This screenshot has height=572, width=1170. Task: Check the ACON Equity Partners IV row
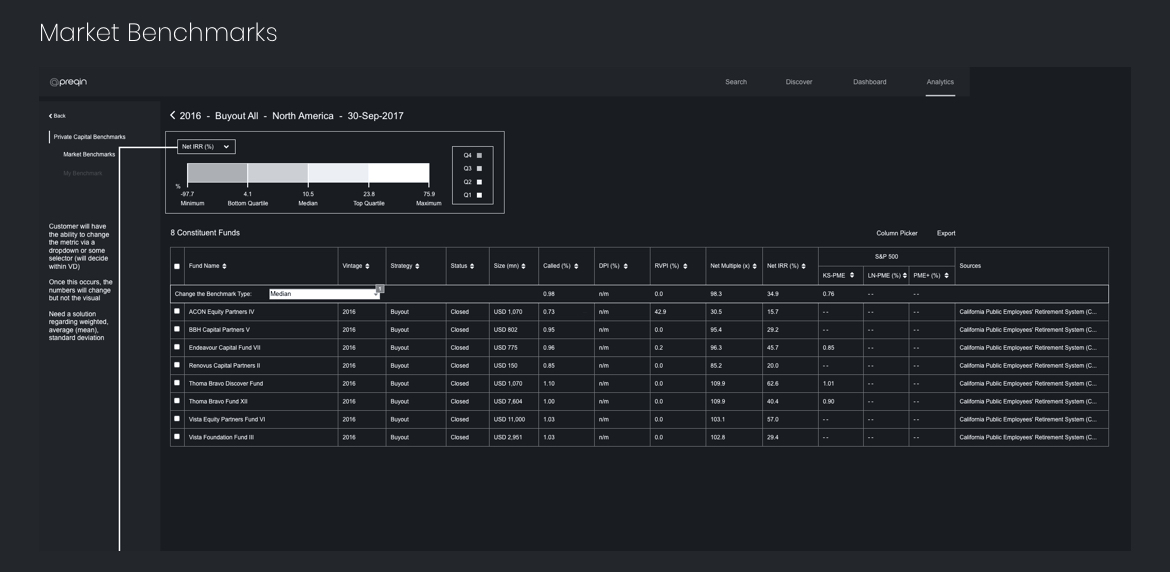point(177,311)
